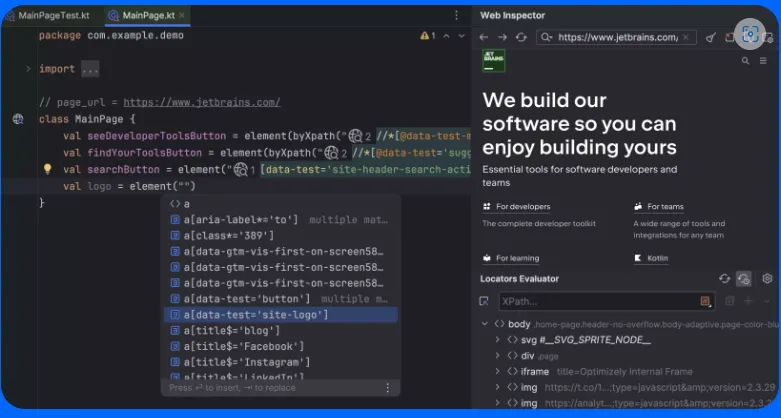Click the yellow lightbulb intention icon
The height and width of the screenshot is (418, 781).
click(x=47, y=169)
